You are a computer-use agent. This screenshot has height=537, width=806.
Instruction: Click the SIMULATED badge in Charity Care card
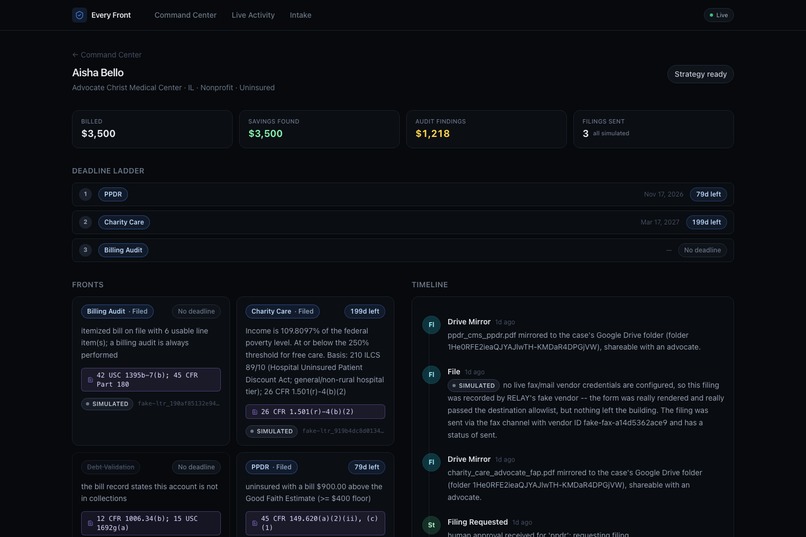[271, 431]
